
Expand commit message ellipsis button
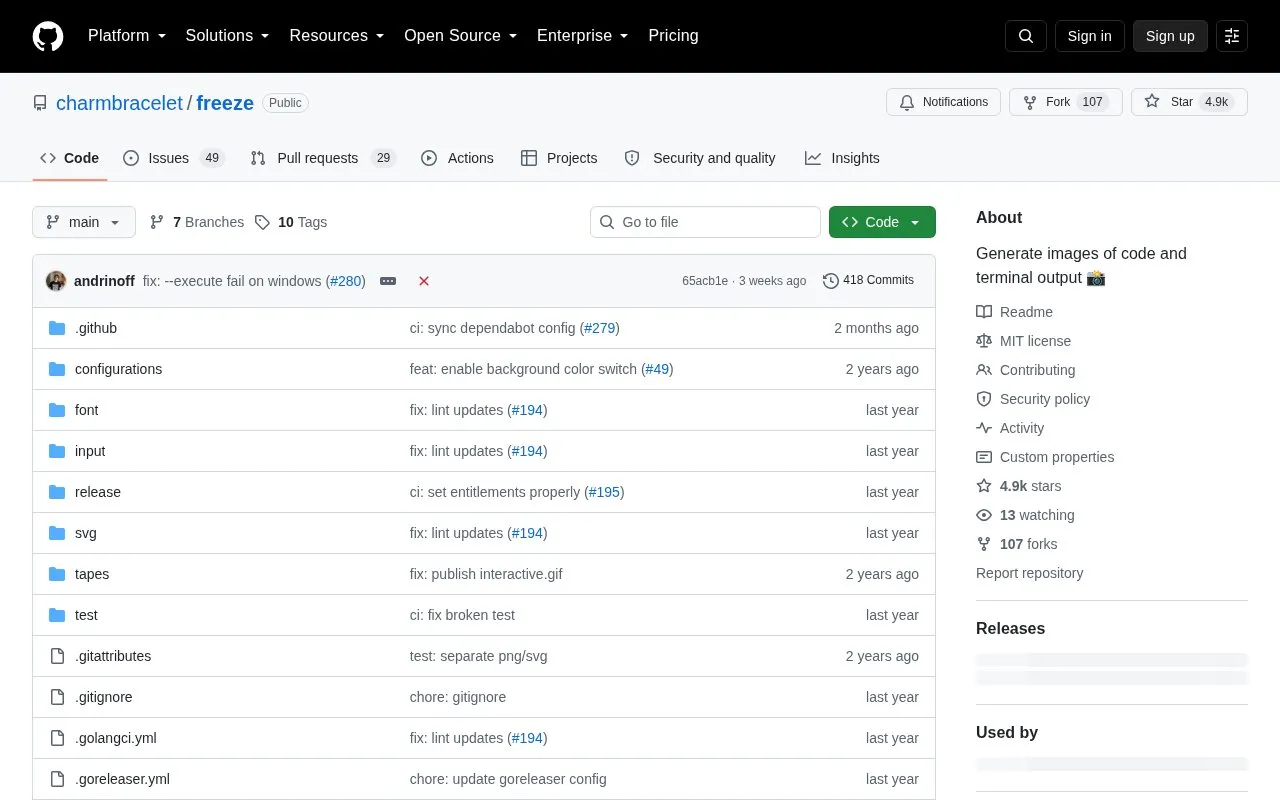pyautogui.click(x=388, y=281)
